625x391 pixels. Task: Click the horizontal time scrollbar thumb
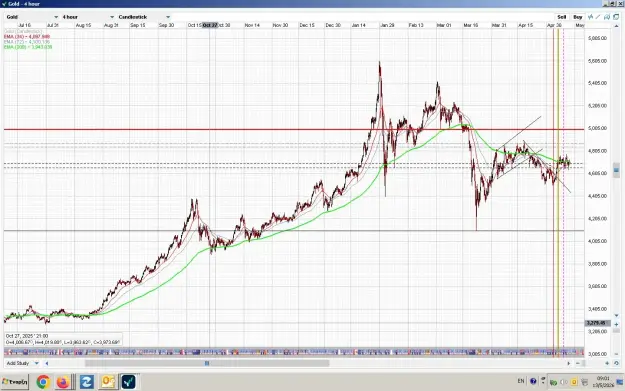207,363
